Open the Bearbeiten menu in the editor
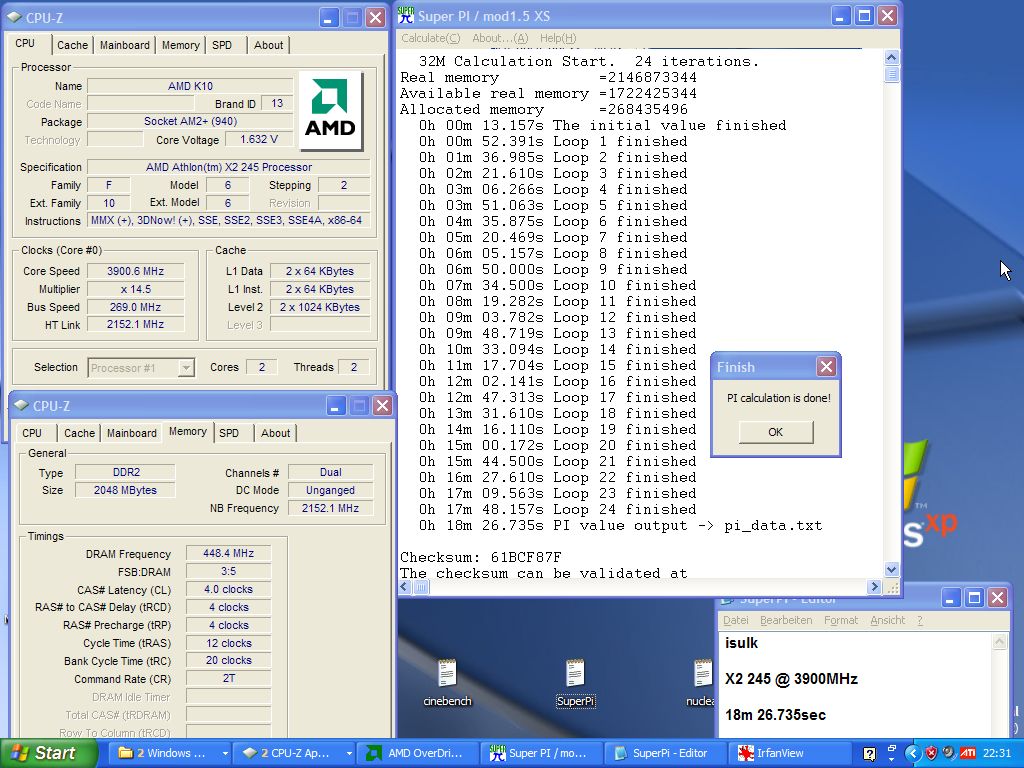This screenshot has width=1024, height=768. pyautogui.click(x=786, y=620)
